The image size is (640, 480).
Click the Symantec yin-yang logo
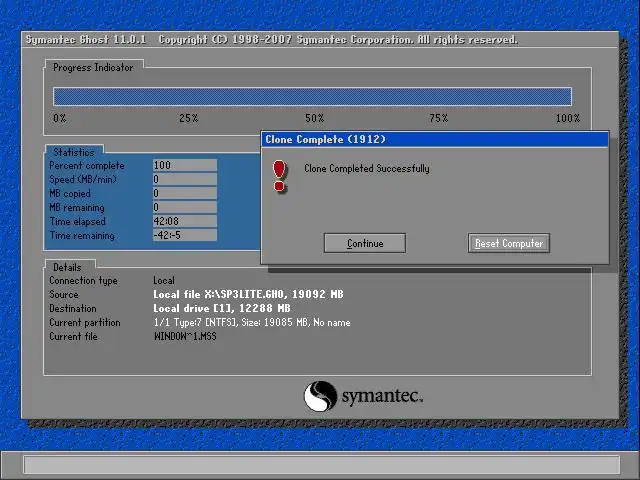(320, 396)
